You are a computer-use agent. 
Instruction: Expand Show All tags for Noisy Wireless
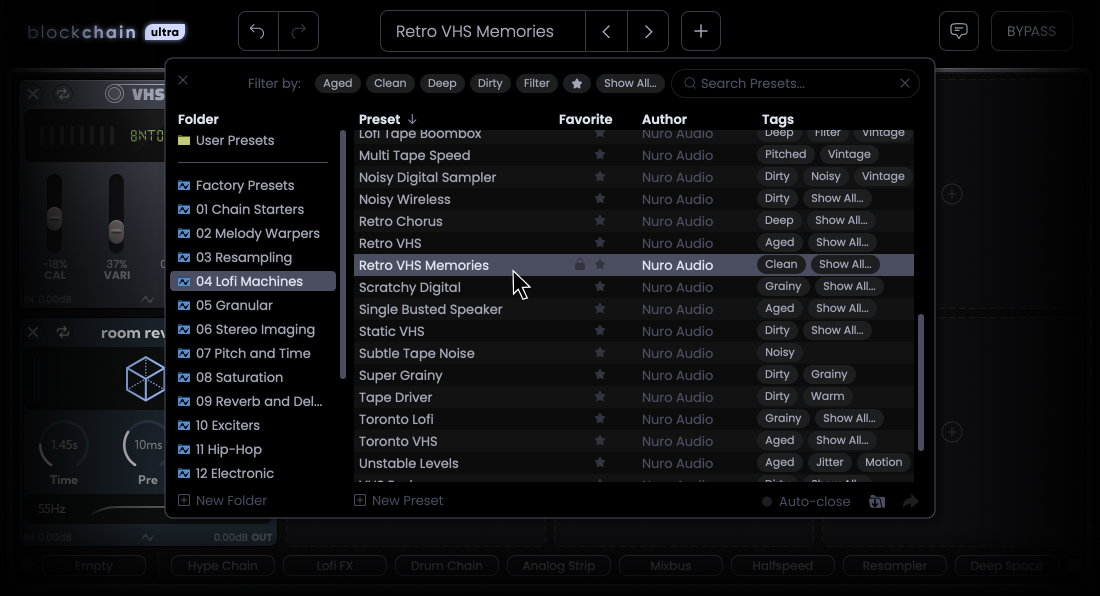(837, 198)
